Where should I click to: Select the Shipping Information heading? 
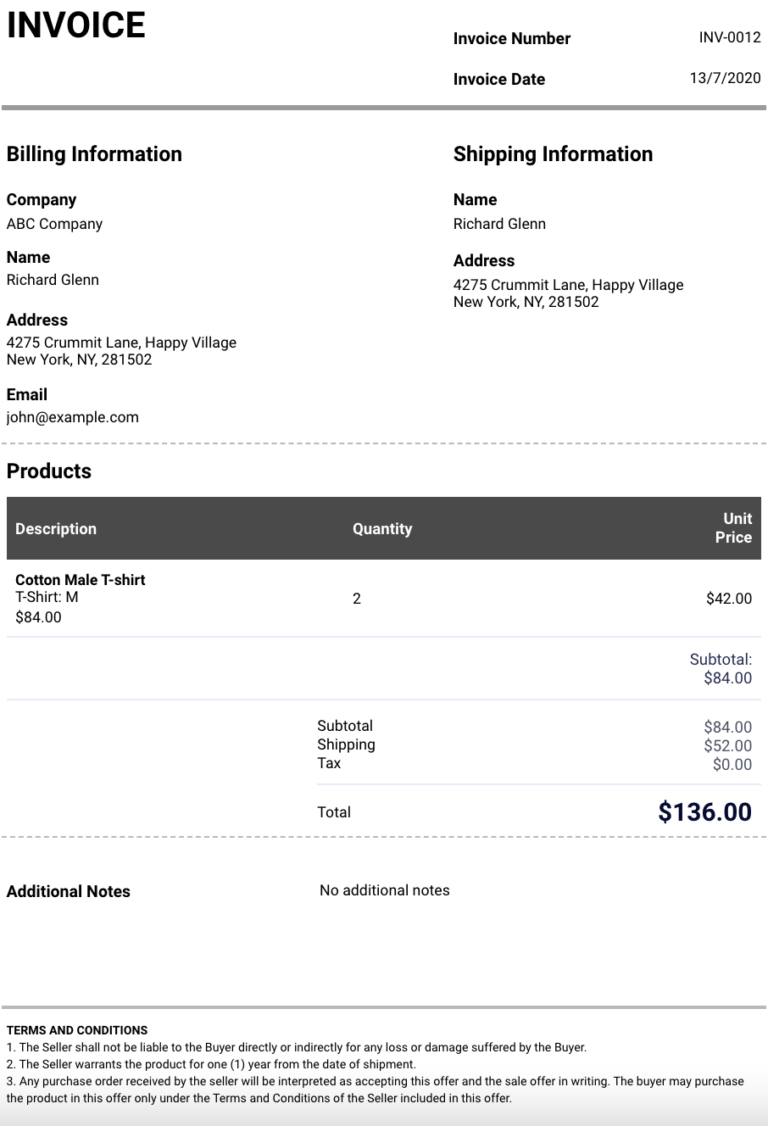coord(552,154)
